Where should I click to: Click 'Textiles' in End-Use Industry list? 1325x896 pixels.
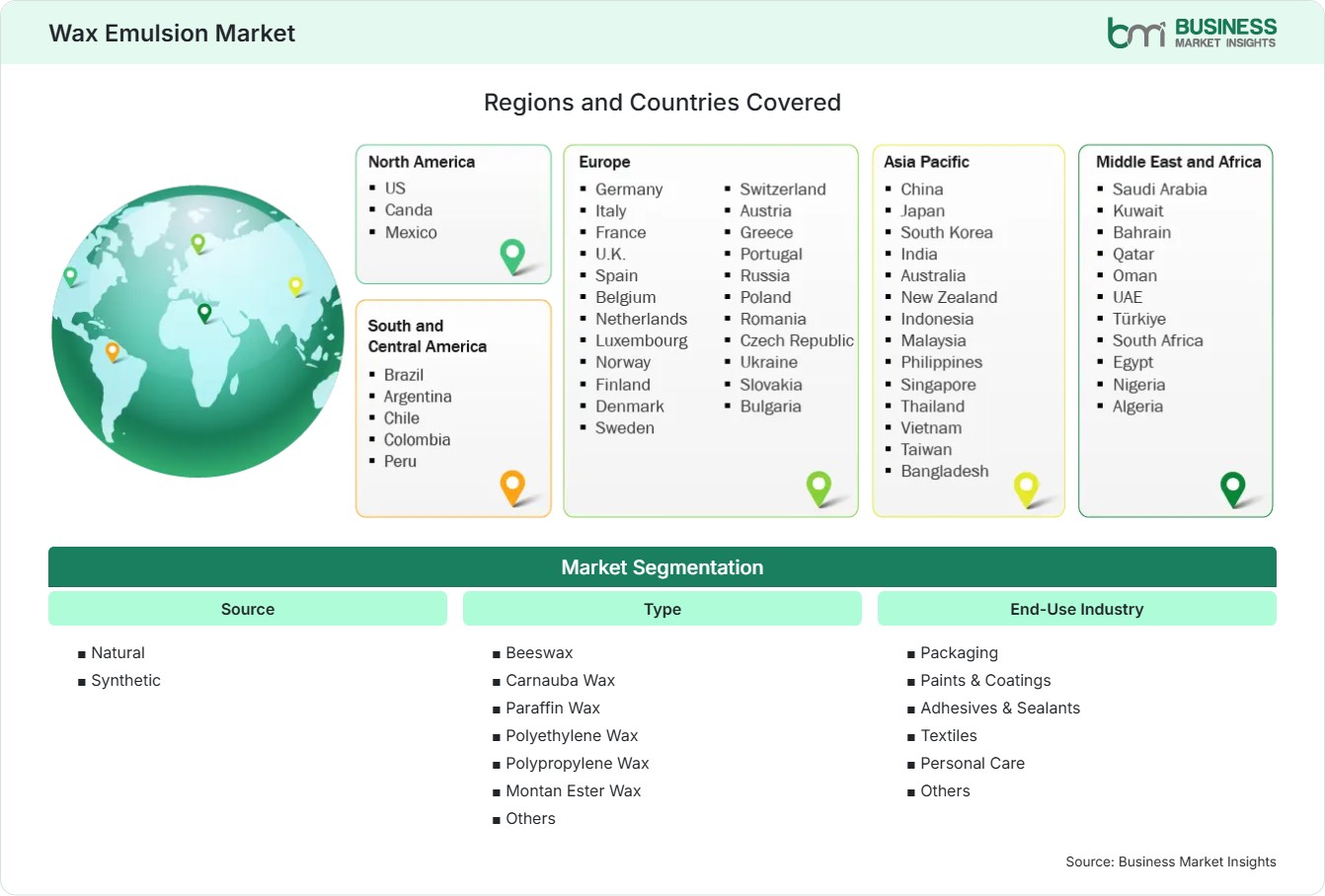pyautogui.click(x=949, y=735)
